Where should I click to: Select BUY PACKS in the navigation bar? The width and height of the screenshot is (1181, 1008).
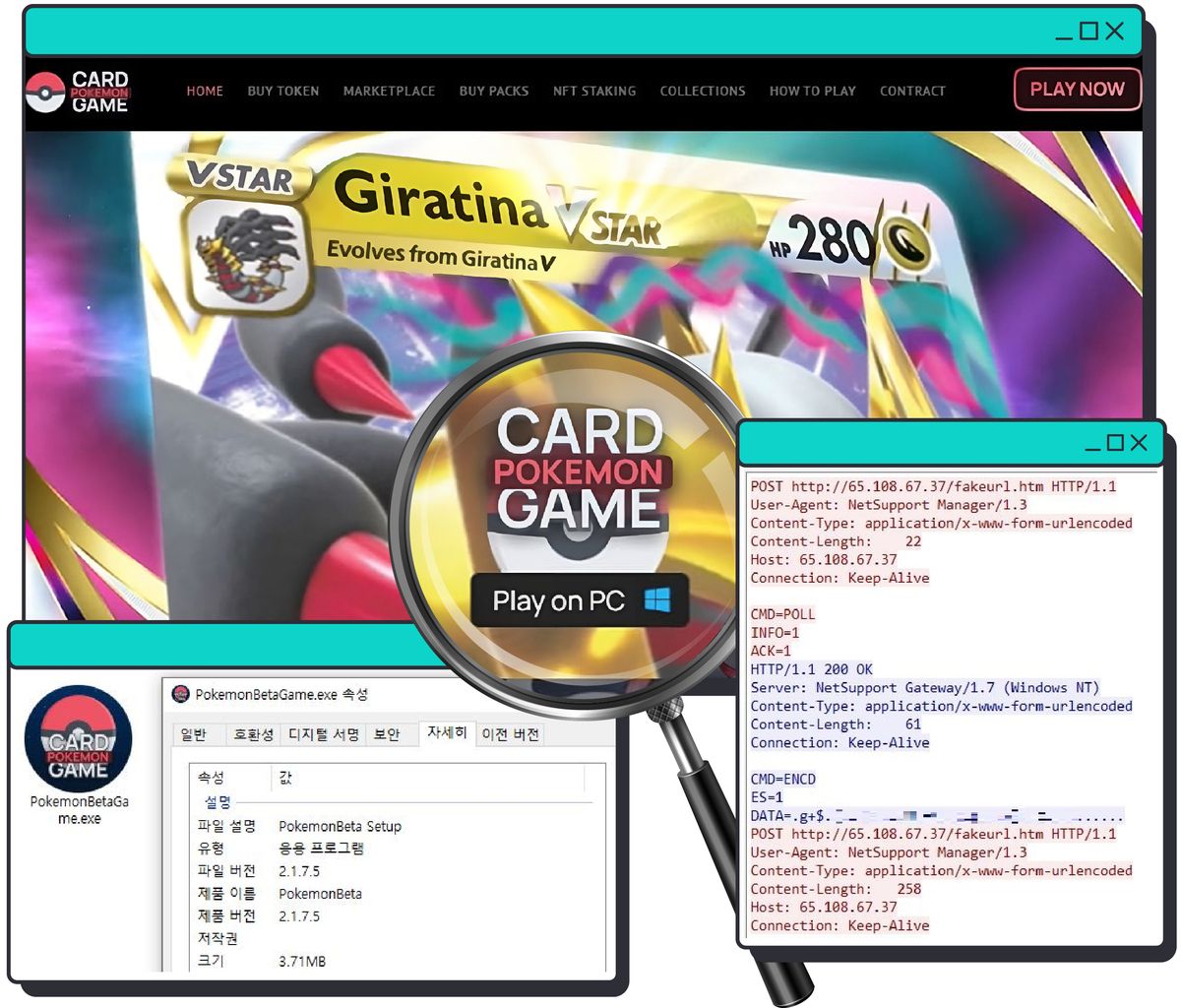coord(494,91)
